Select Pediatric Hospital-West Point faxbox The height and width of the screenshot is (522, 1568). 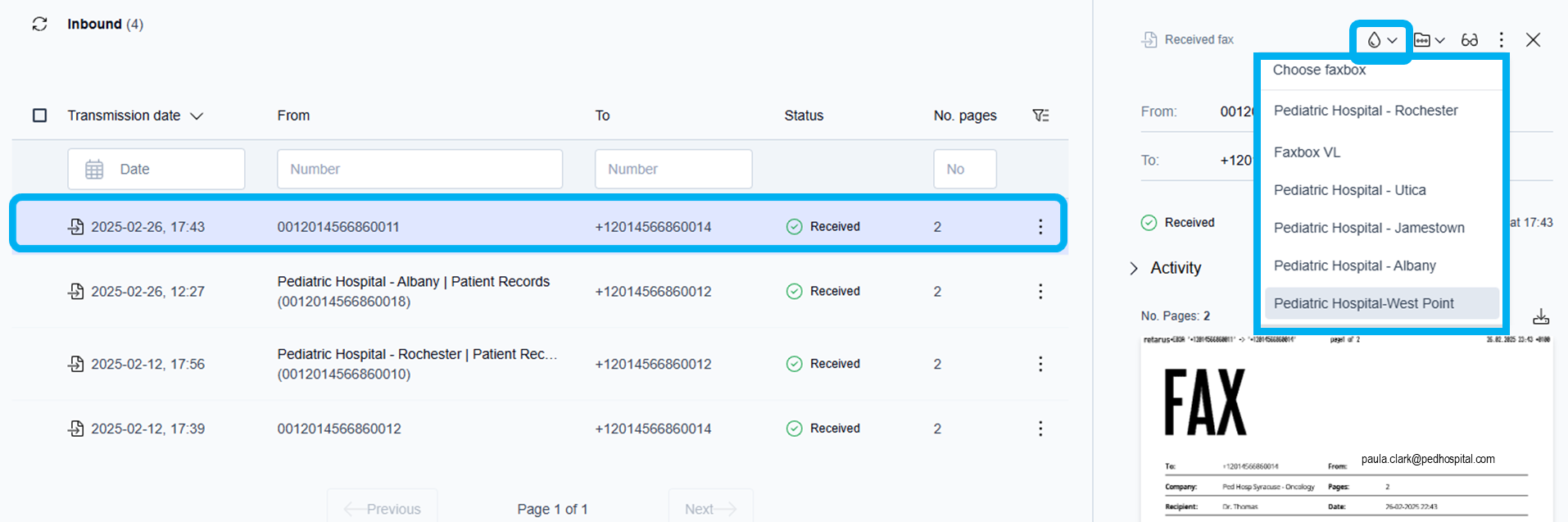1364,303
